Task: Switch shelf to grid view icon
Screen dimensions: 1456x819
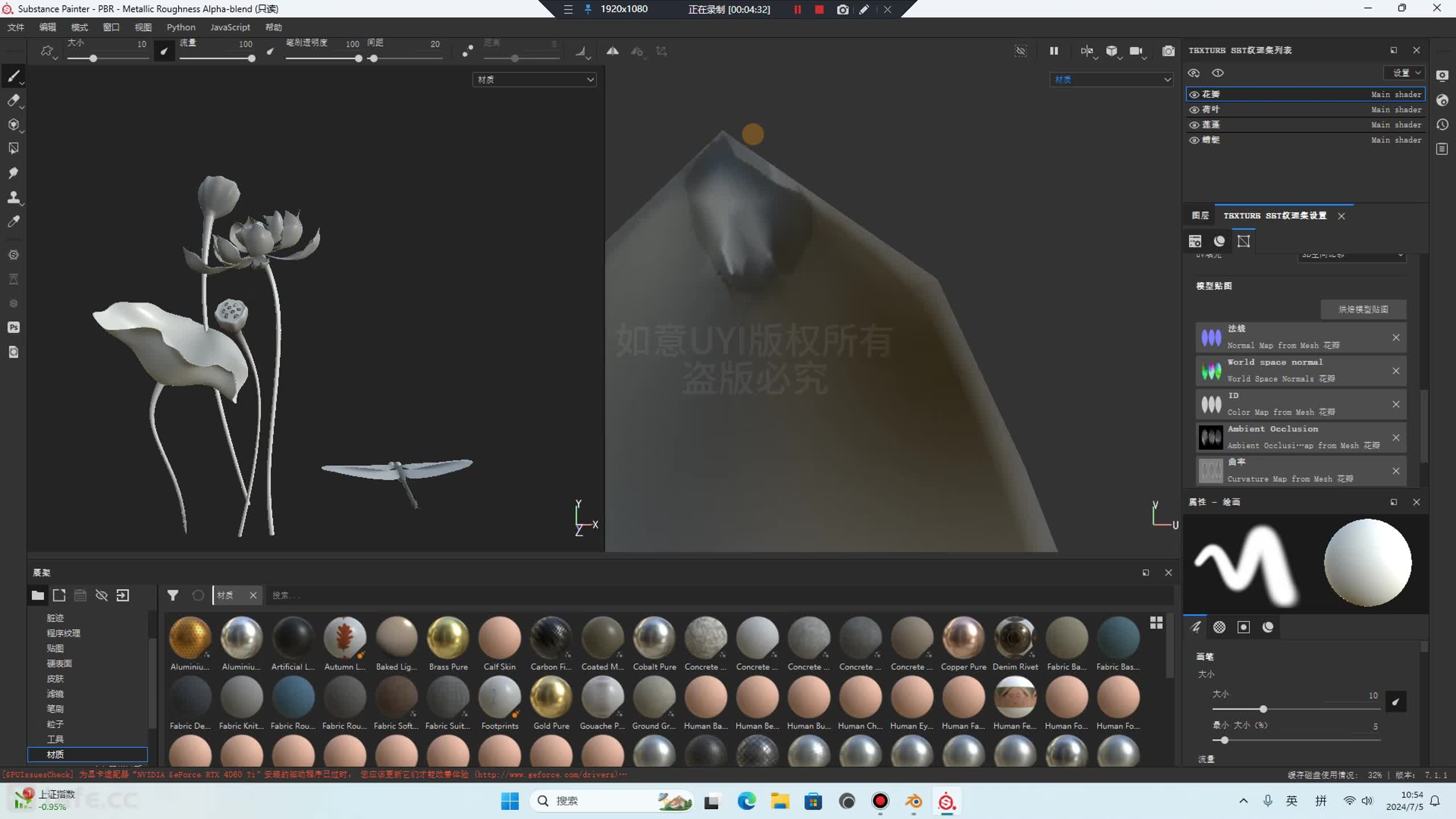Action: [x=1156, y=623]
